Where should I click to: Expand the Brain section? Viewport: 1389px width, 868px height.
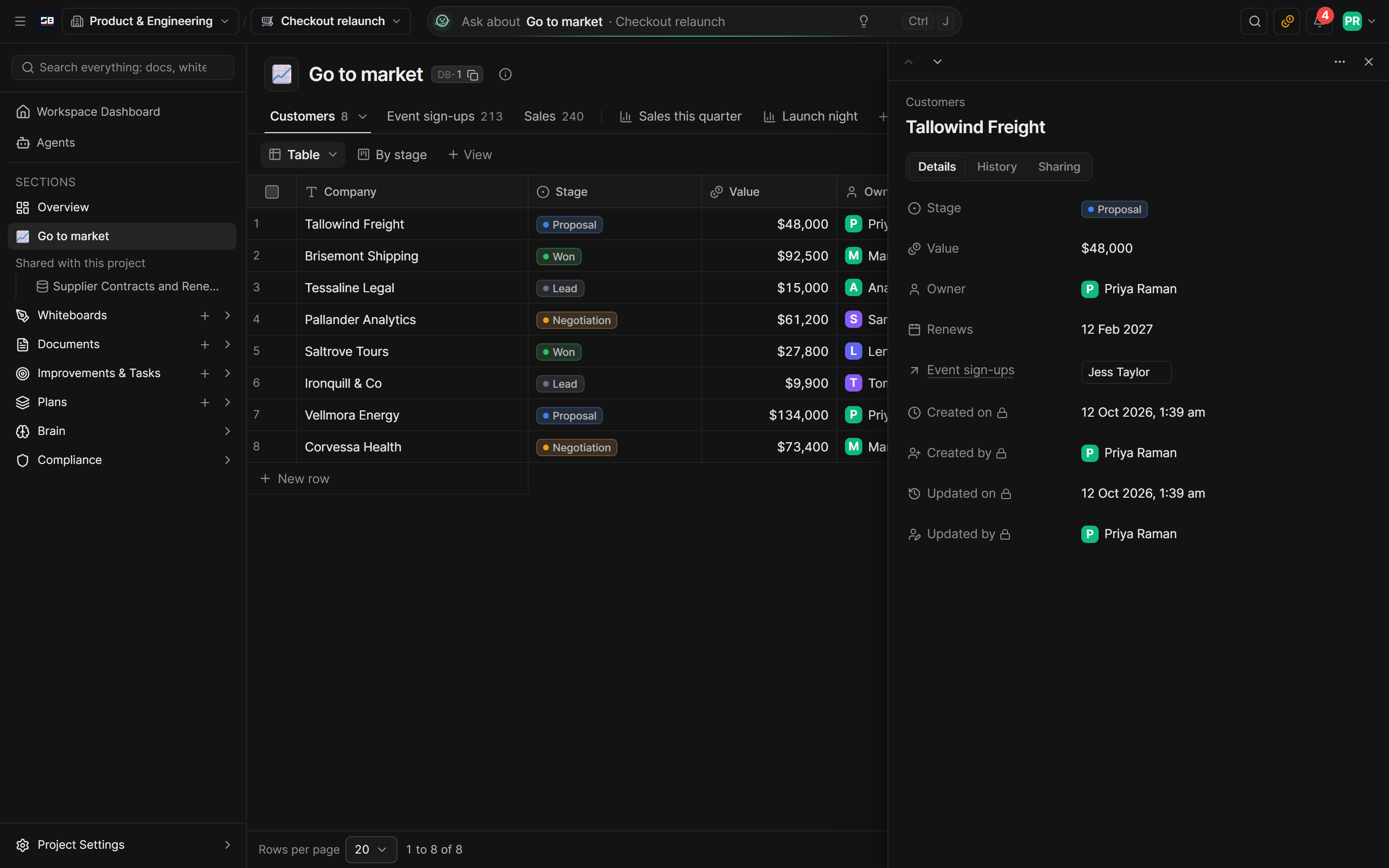227,431
